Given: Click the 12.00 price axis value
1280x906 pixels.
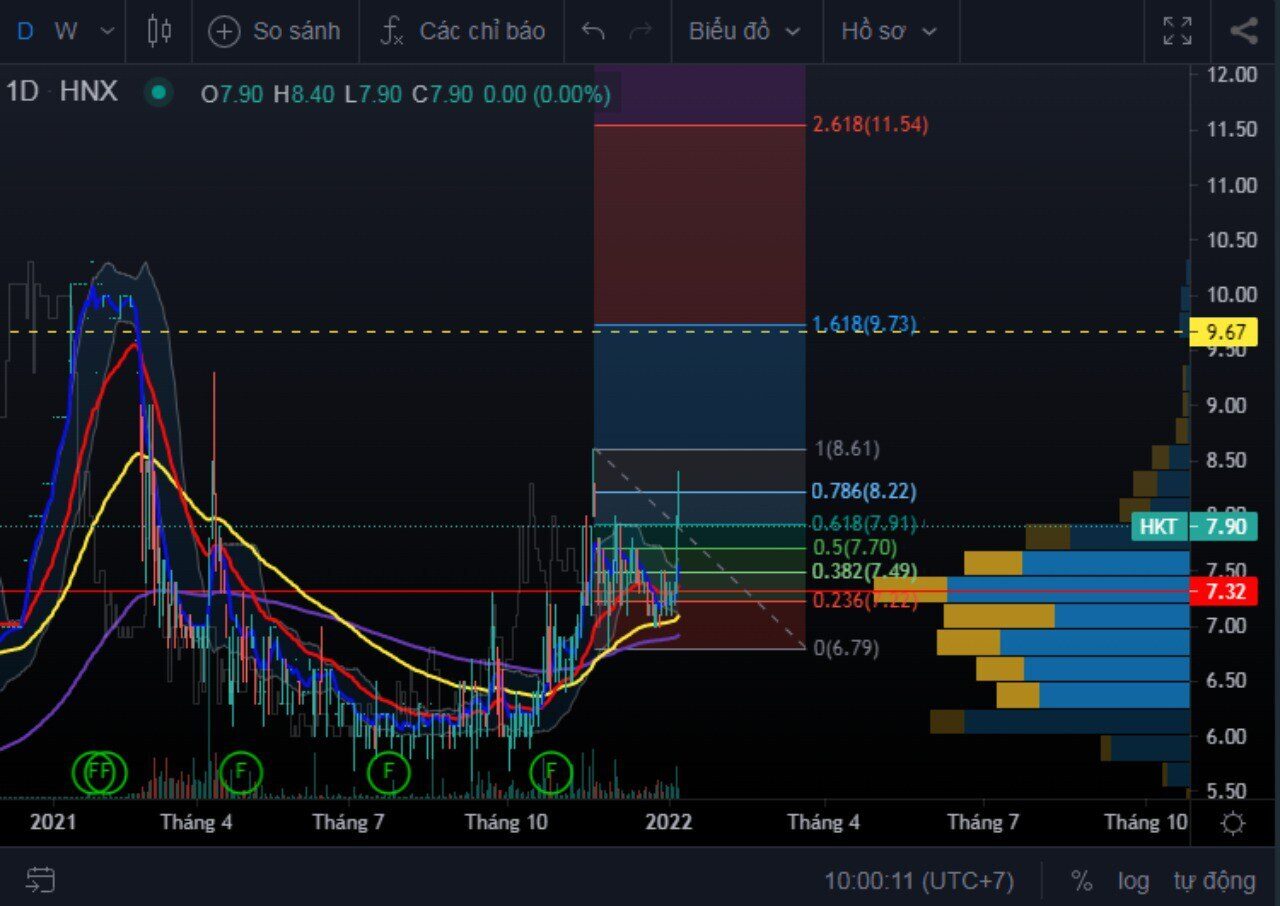Looking at the screenshot, I should pos(1231,74).
